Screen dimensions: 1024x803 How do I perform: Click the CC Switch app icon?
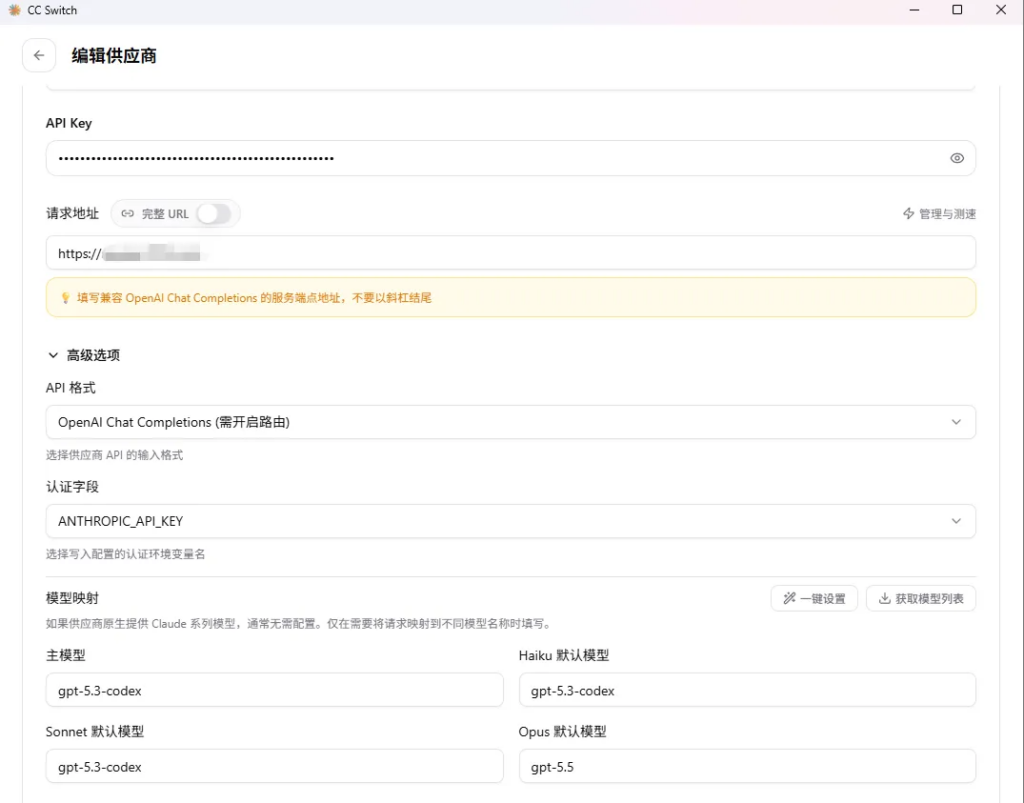(14, 10)
